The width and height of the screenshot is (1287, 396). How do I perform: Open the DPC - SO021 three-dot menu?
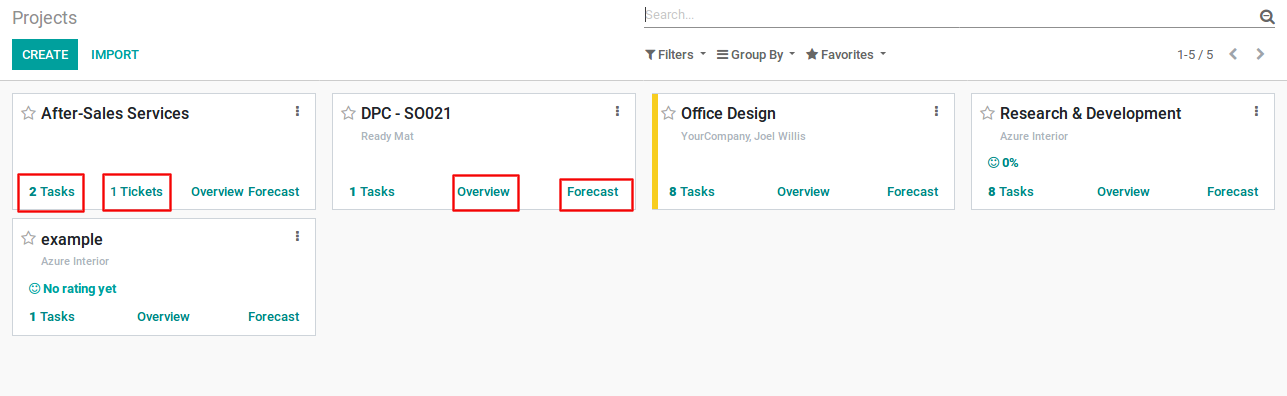coord(617,112)
